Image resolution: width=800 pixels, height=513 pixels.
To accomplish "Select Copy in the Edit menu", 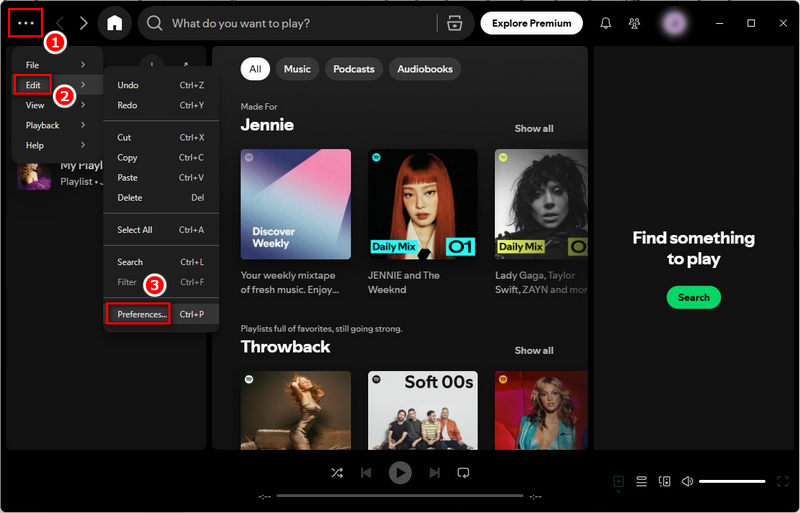I will pos(161,157).
